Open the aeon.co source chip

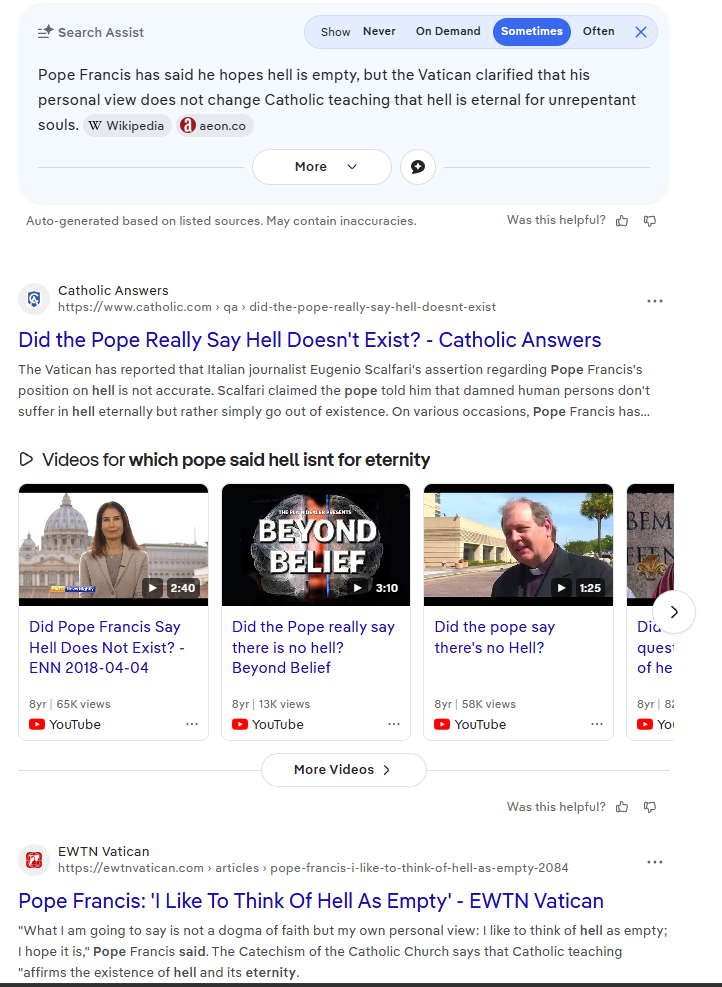click(215, 126)
